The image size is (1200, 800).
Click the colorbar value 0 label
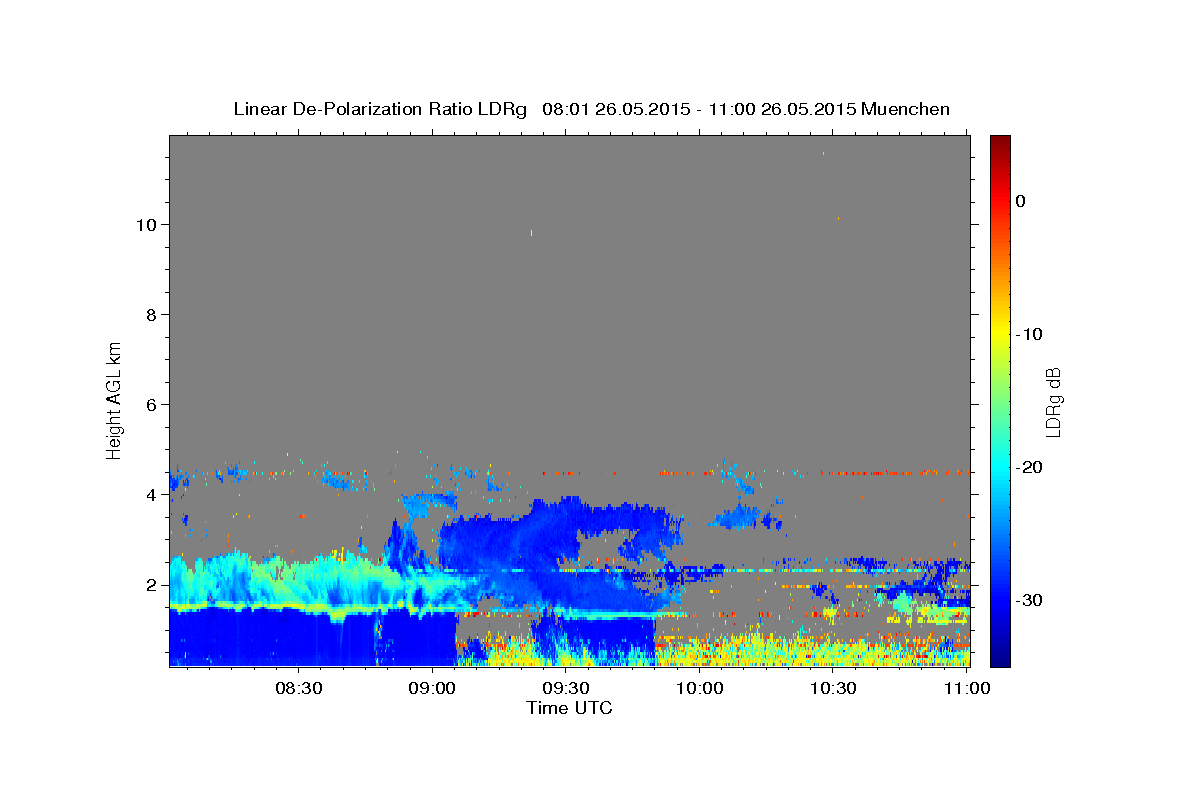(x=1021, y=201)
